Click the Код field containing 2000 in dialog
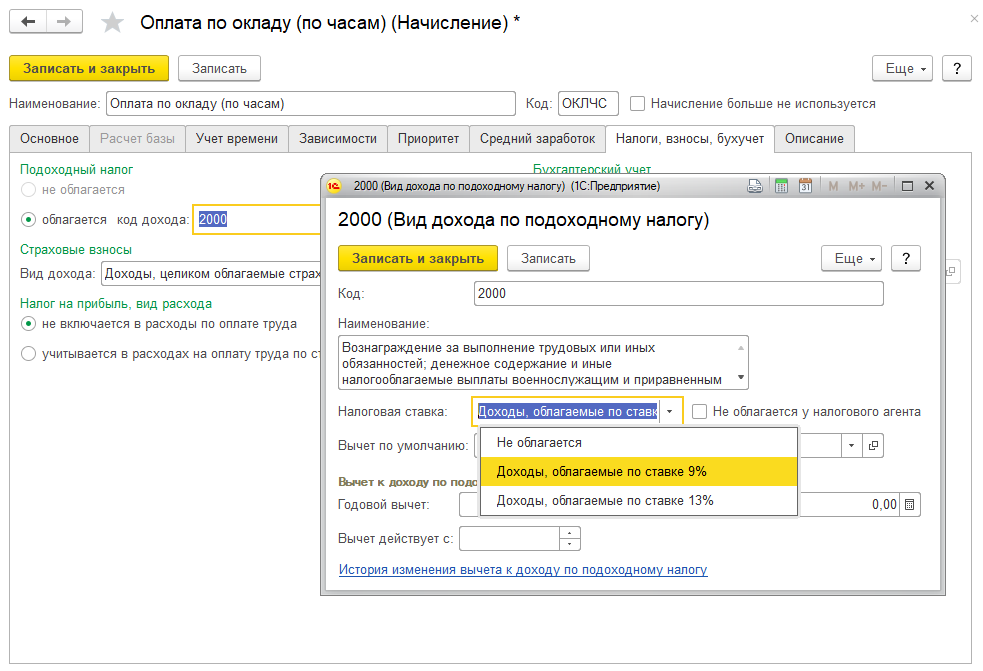 click(678, 293)
